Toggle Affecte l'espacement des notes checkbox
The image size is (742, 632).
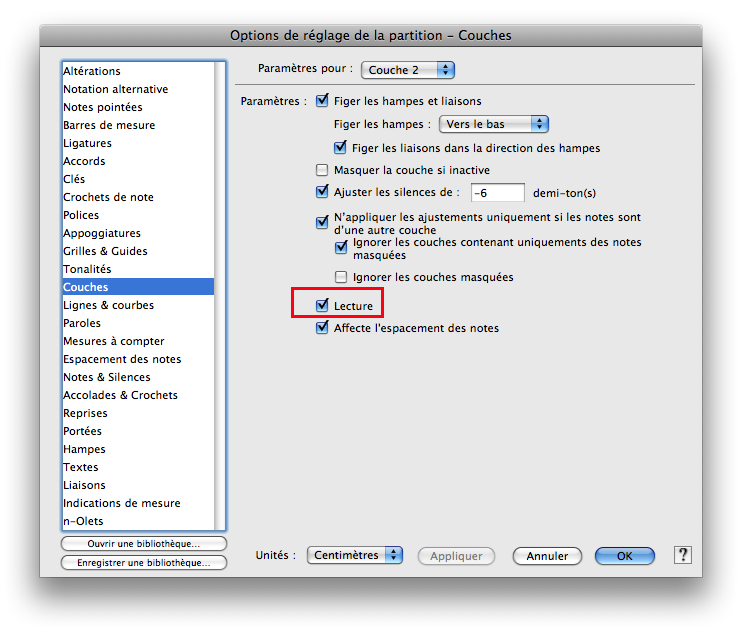tap(322, 328)
